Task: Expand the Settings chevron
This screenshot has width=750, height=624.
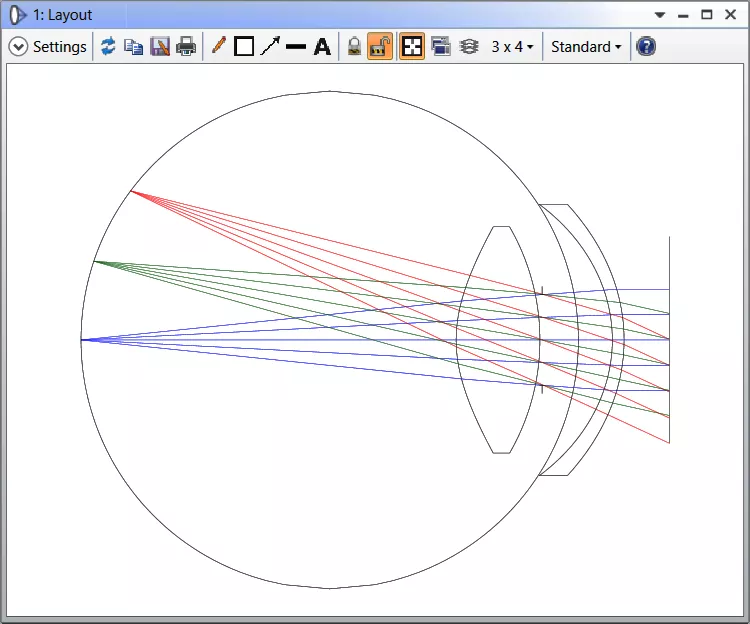Action: click(x=18, y=47)
